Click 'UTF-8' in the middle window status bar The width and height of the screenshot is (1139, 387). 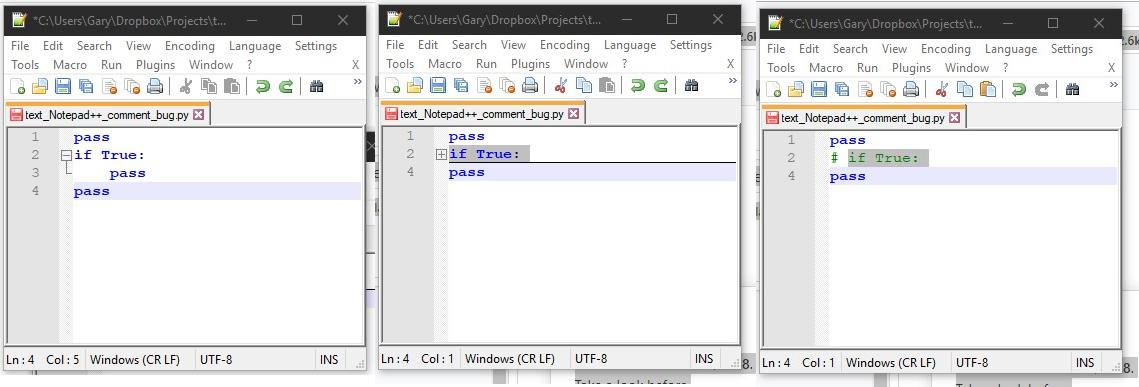click(x=591, y=359)
